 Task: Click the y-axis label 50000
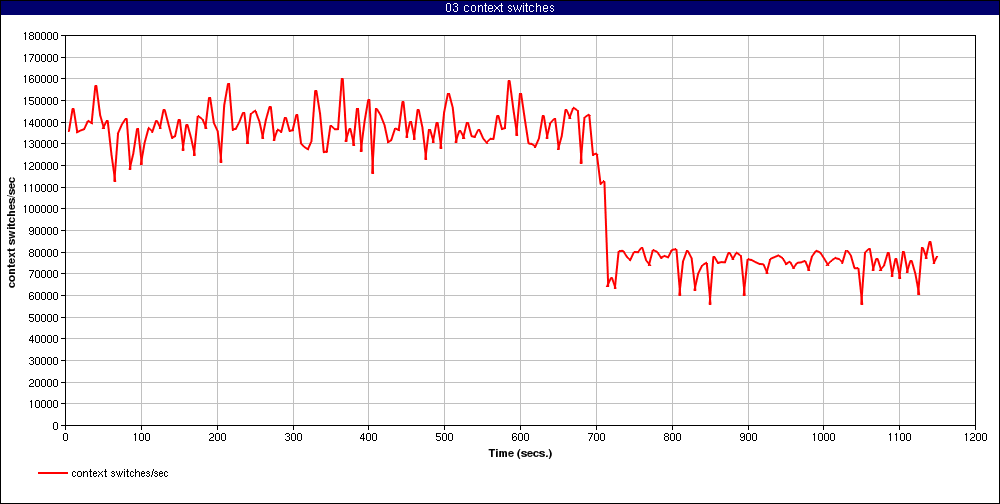[x=43, y=318]
